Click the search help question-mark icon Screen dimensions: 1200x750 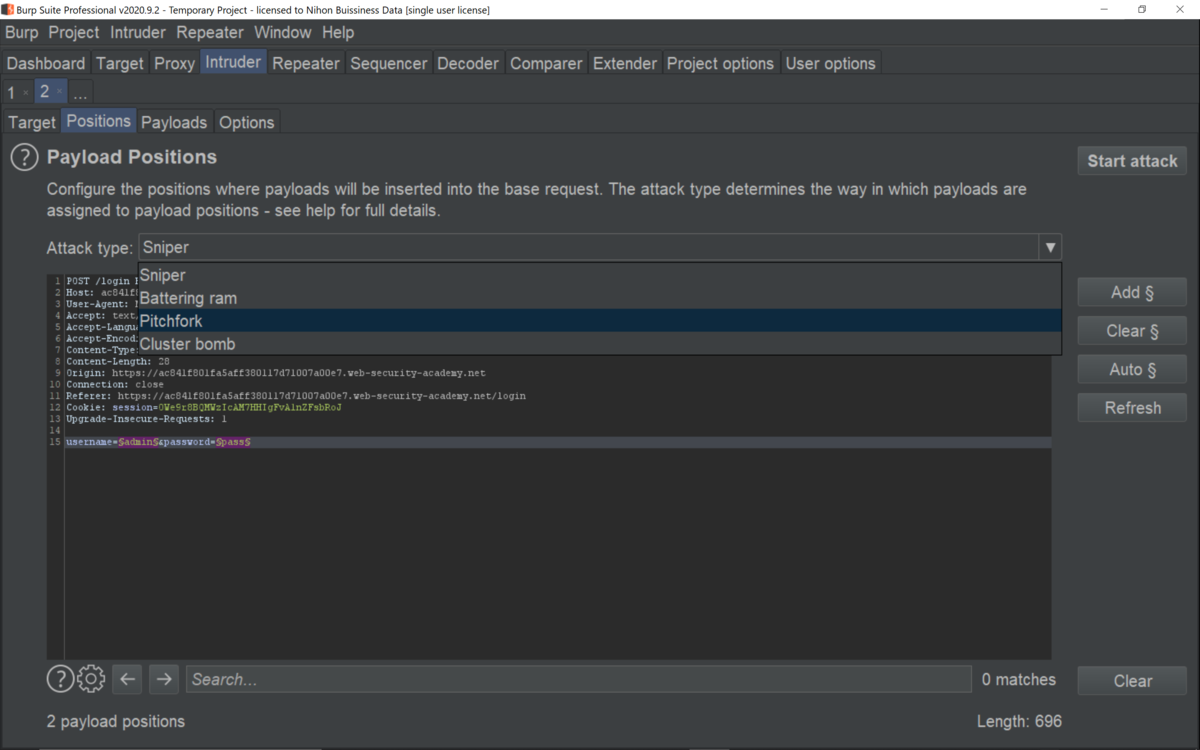[60, 679]
